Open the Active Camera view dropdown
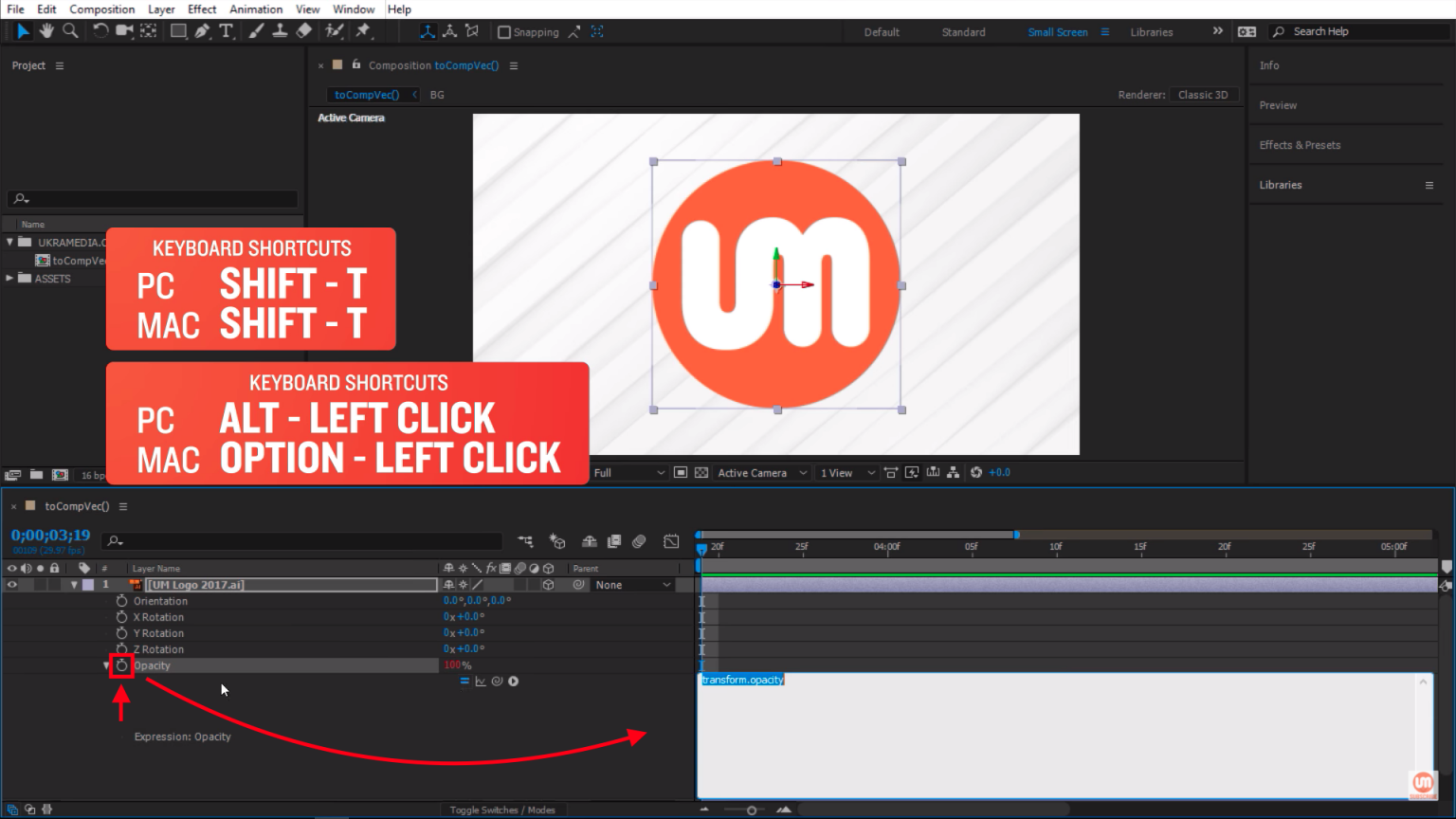Screen dimensions: 1456x819 point(762,473)
